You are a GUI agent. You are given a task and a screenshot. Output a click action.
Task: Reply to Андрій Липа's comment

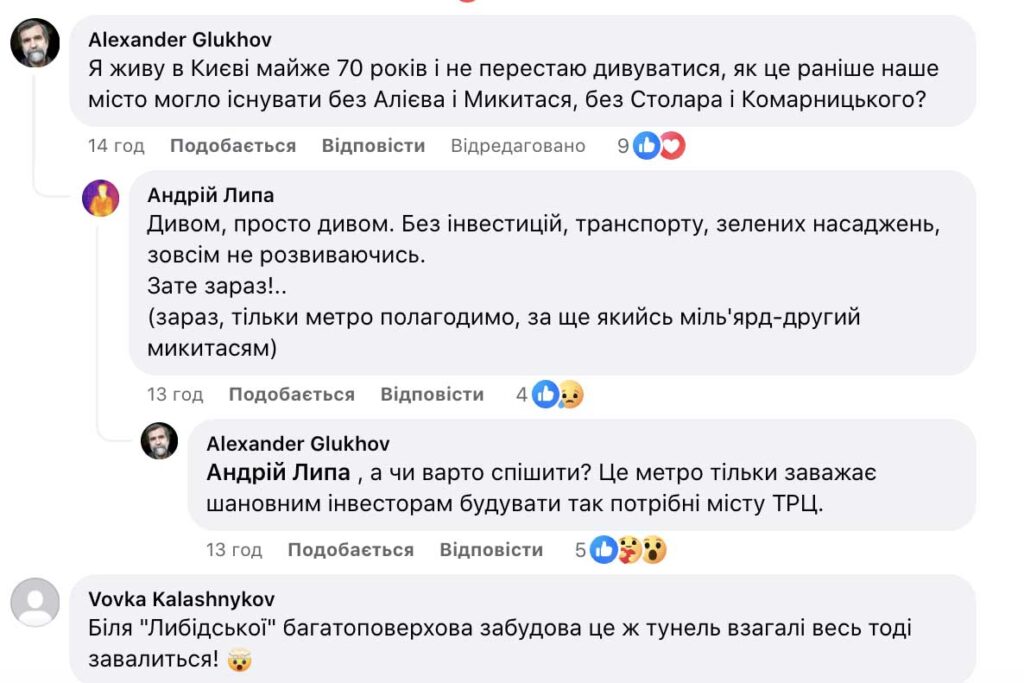tap(432, 395)
